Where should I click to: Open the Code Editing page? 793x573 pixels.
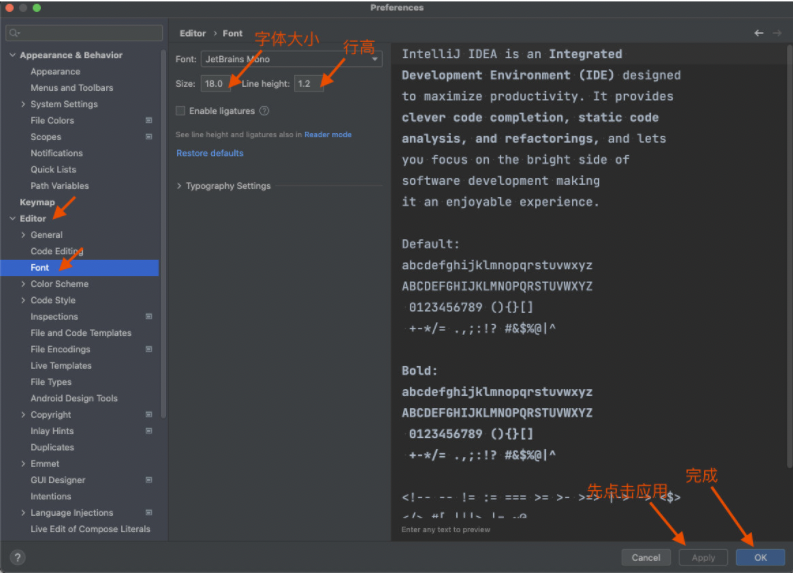(x=57, y=251)
